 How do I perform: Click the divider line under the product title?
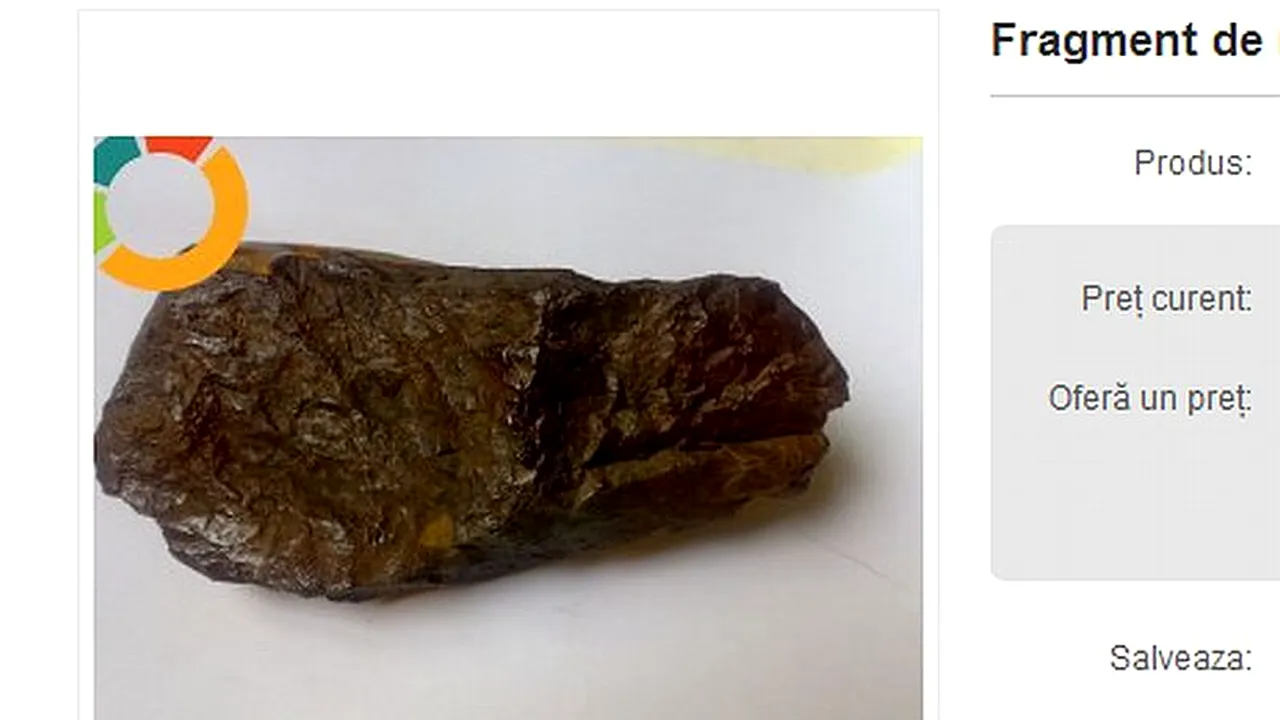[1135, 96]
